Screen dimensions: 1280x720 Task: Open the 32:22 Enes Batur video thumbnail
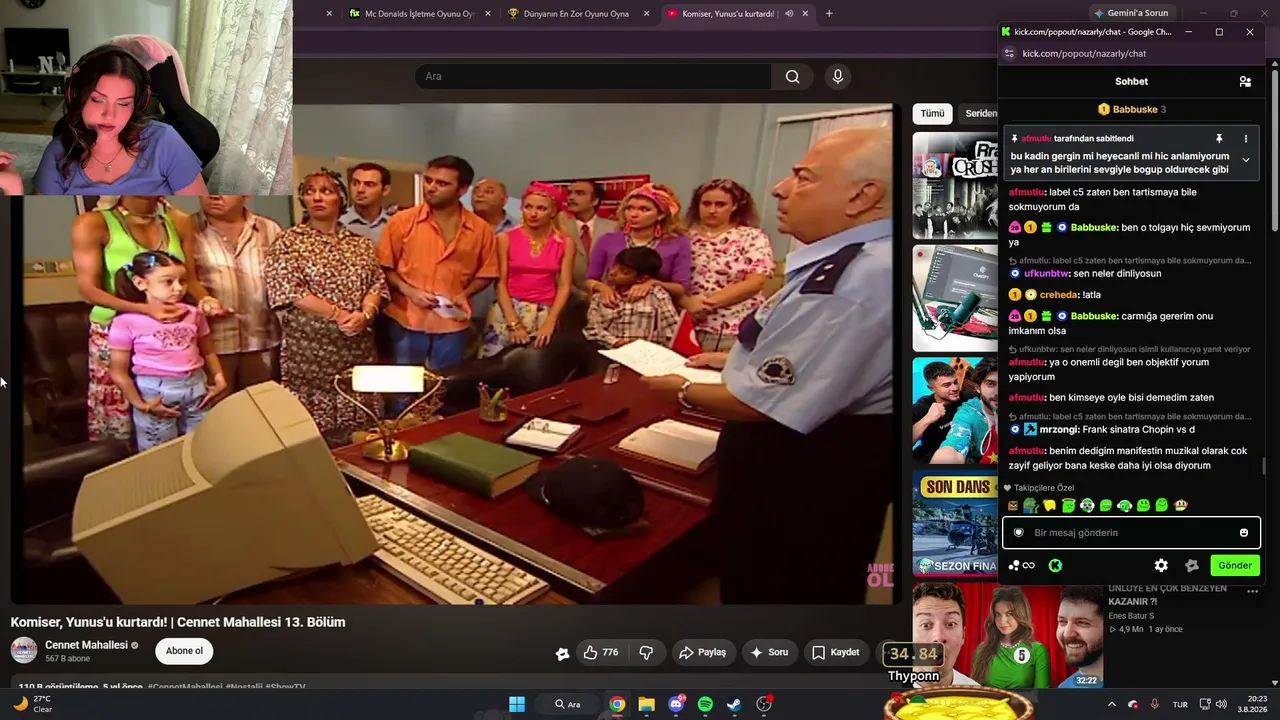(x=1007, y=636)
